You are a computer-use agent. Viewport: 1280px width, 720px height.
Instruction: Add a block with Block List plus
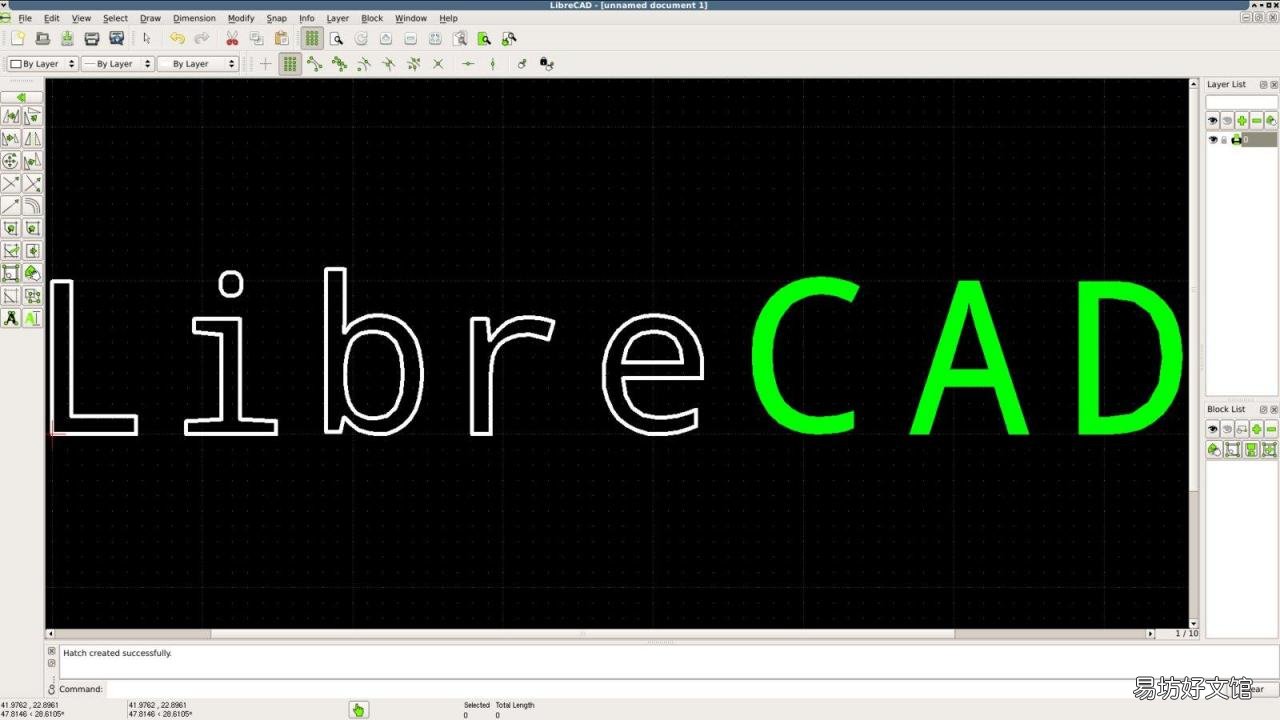coord(1257,429)
